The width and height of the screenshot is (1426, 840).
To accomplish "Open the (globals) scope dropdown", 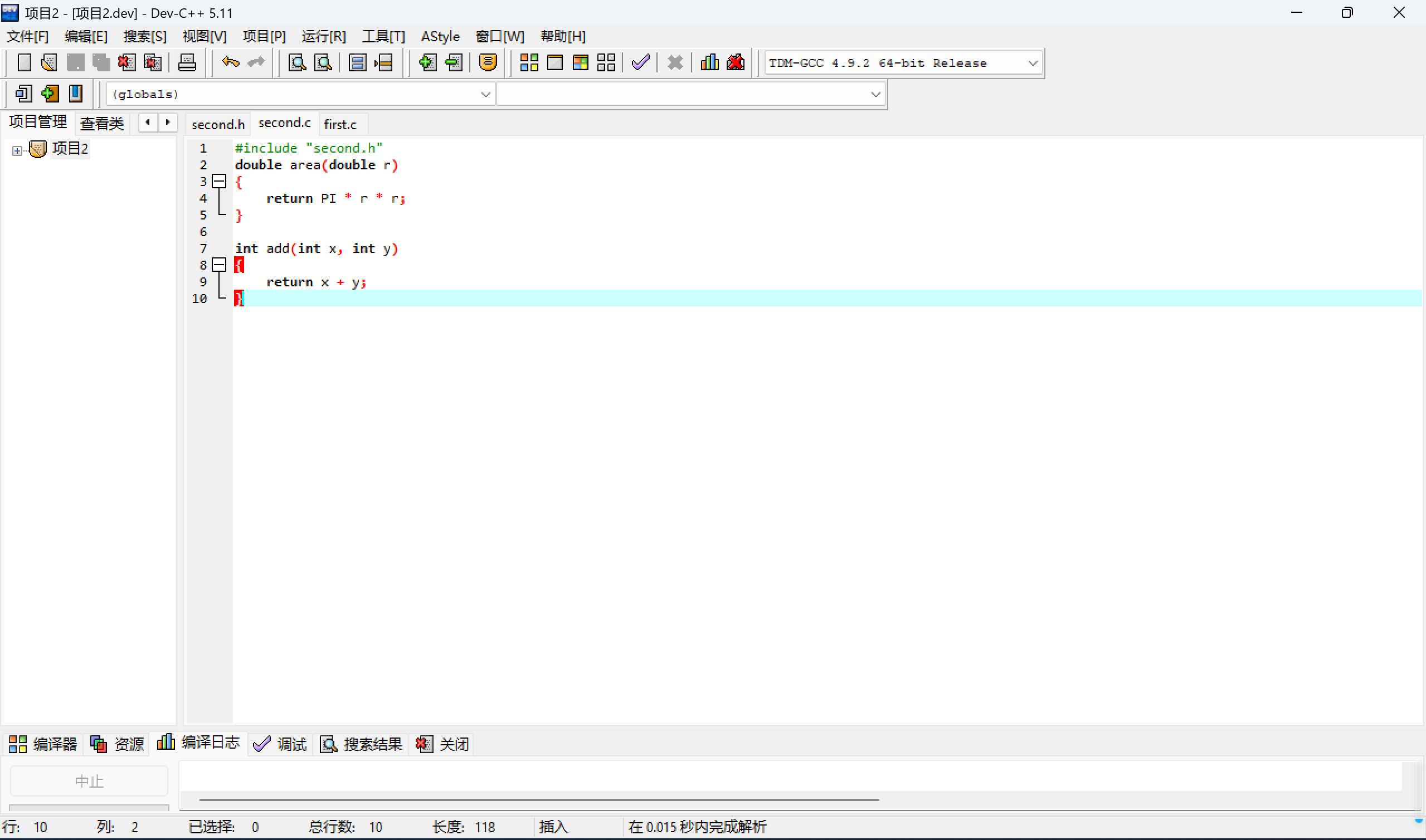I will point(485,94).
